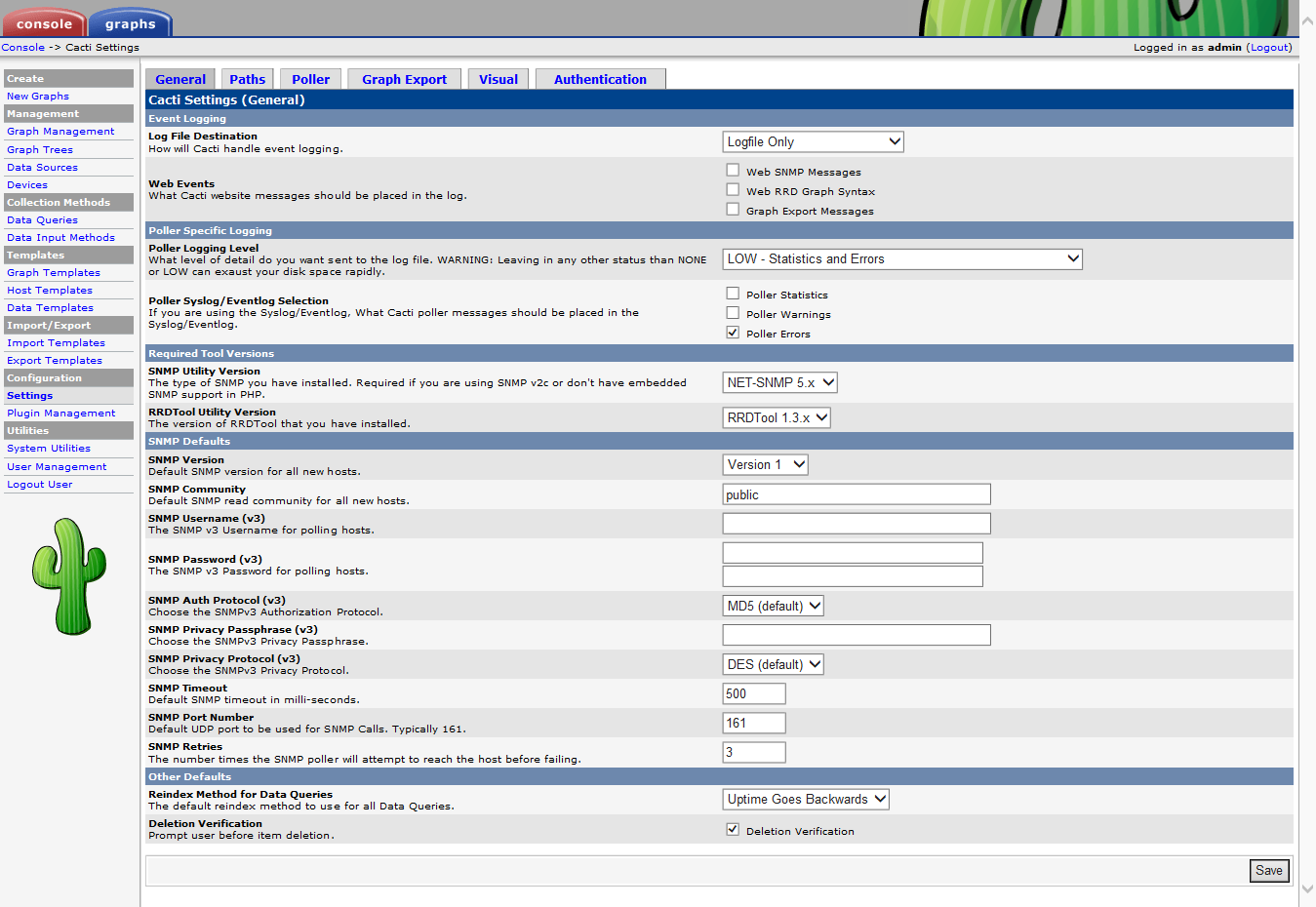Screen dimensions: 1316x907
Task: Open New Graphs in sidebar
Action: [x=38, y=97]
